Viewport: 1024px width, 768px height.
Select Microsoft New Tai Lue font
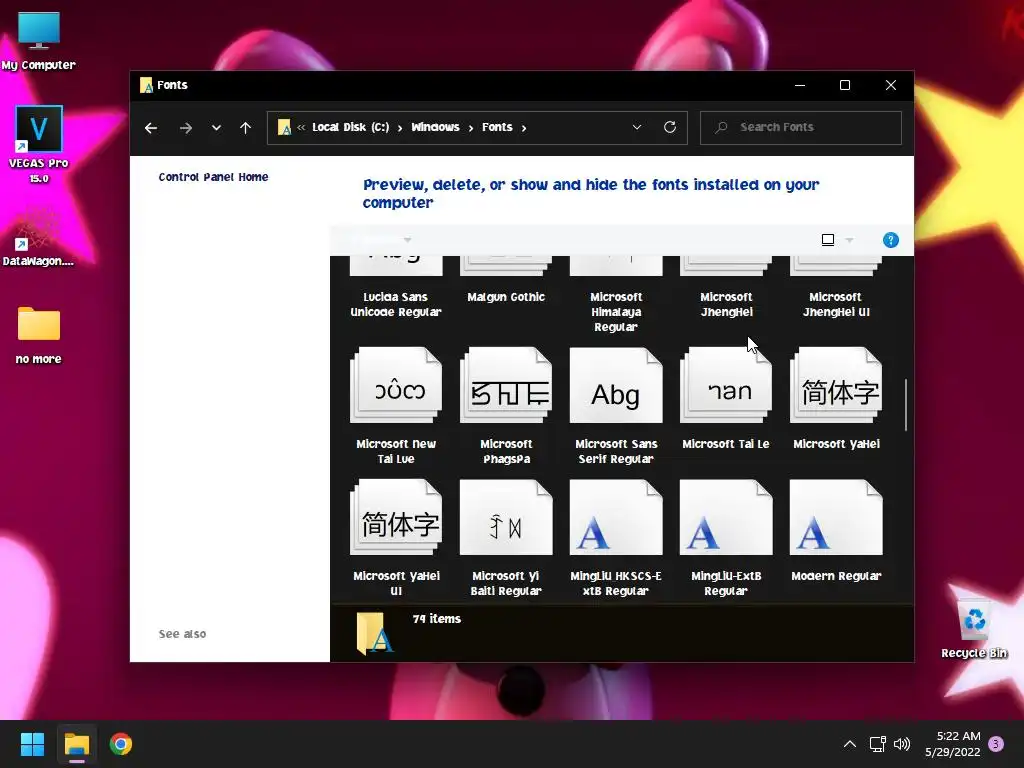tap(396, 406)
